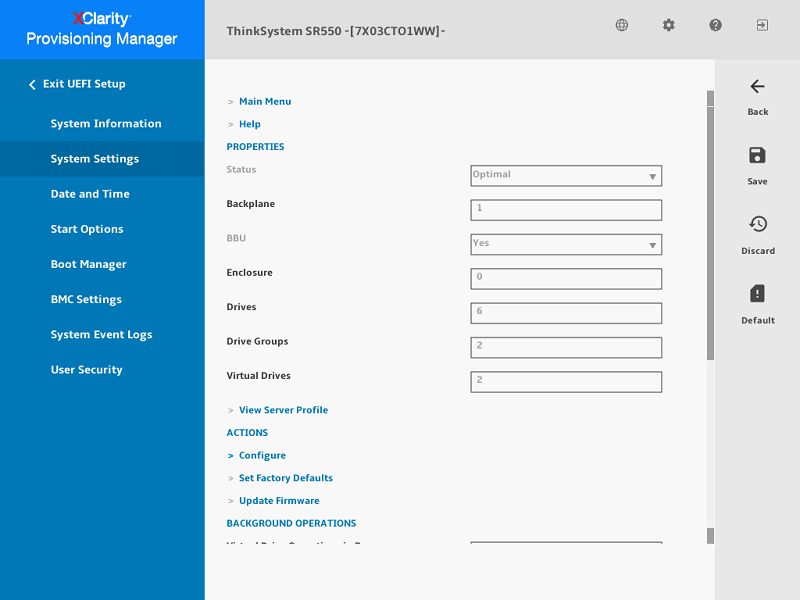Click the Help link
The width and height of the screenshot is (800, 600).
[x=249, y=124]
